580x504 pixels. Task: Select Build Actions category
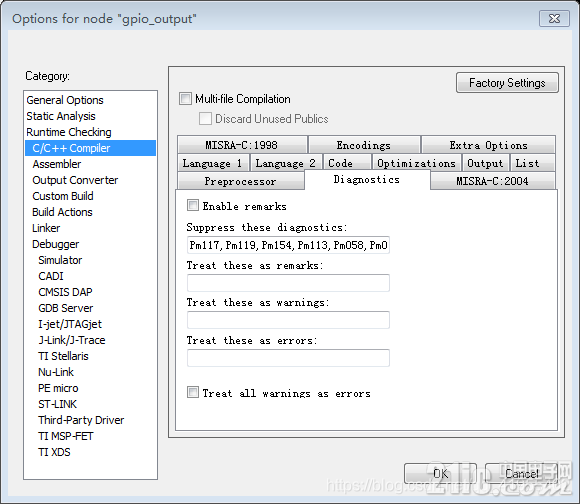62,212
